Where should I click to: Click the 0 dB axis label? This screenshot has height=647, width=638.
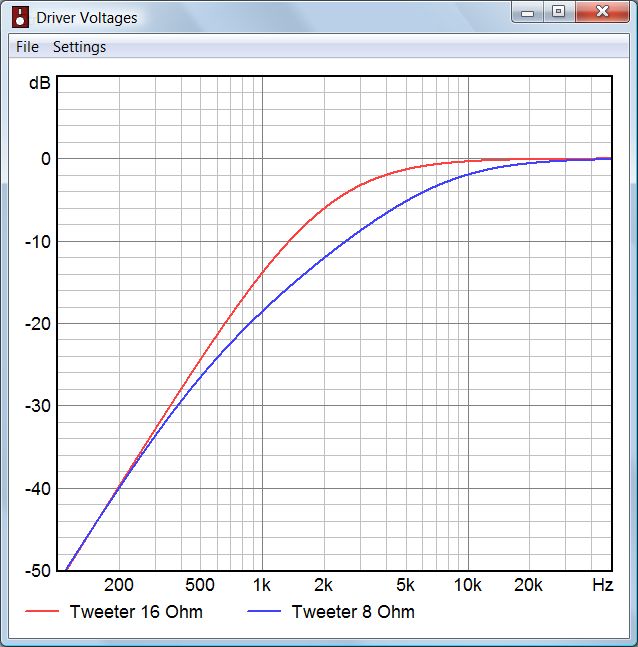click(x=46, y=159)
